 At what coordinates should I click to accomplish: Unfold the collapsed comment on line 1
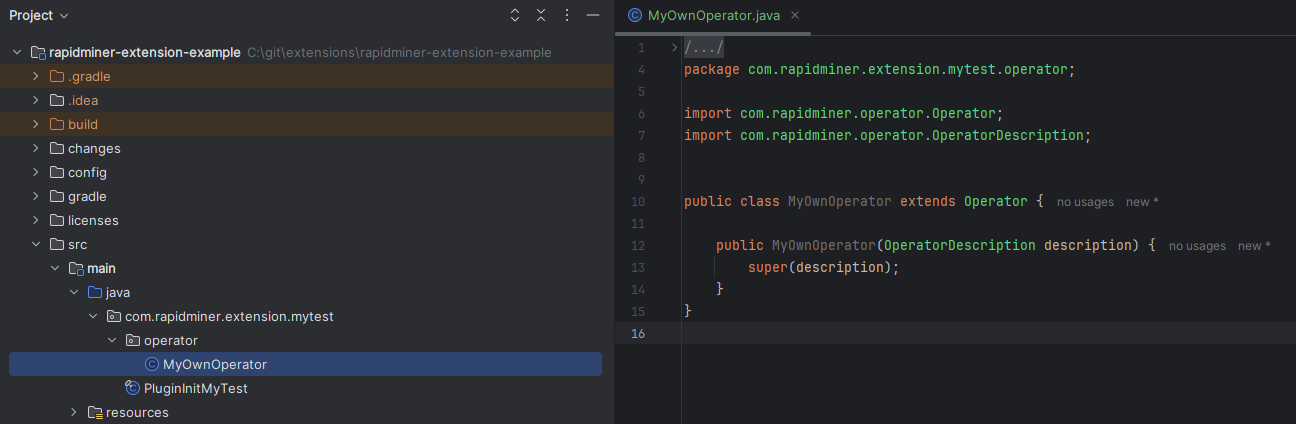point(675,48)
